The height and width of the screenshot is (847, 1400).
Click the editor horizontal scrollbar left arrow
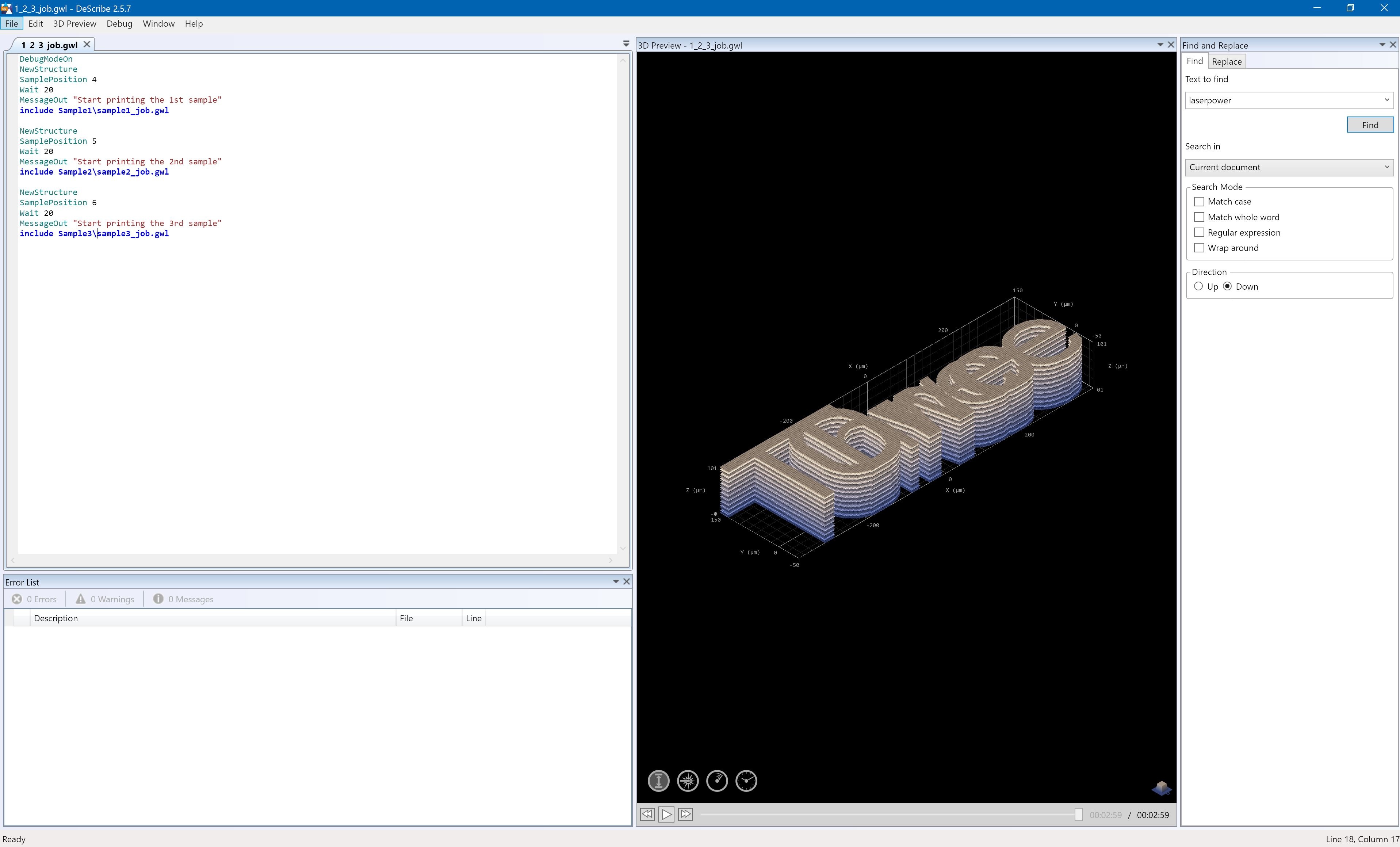[12, 561]
